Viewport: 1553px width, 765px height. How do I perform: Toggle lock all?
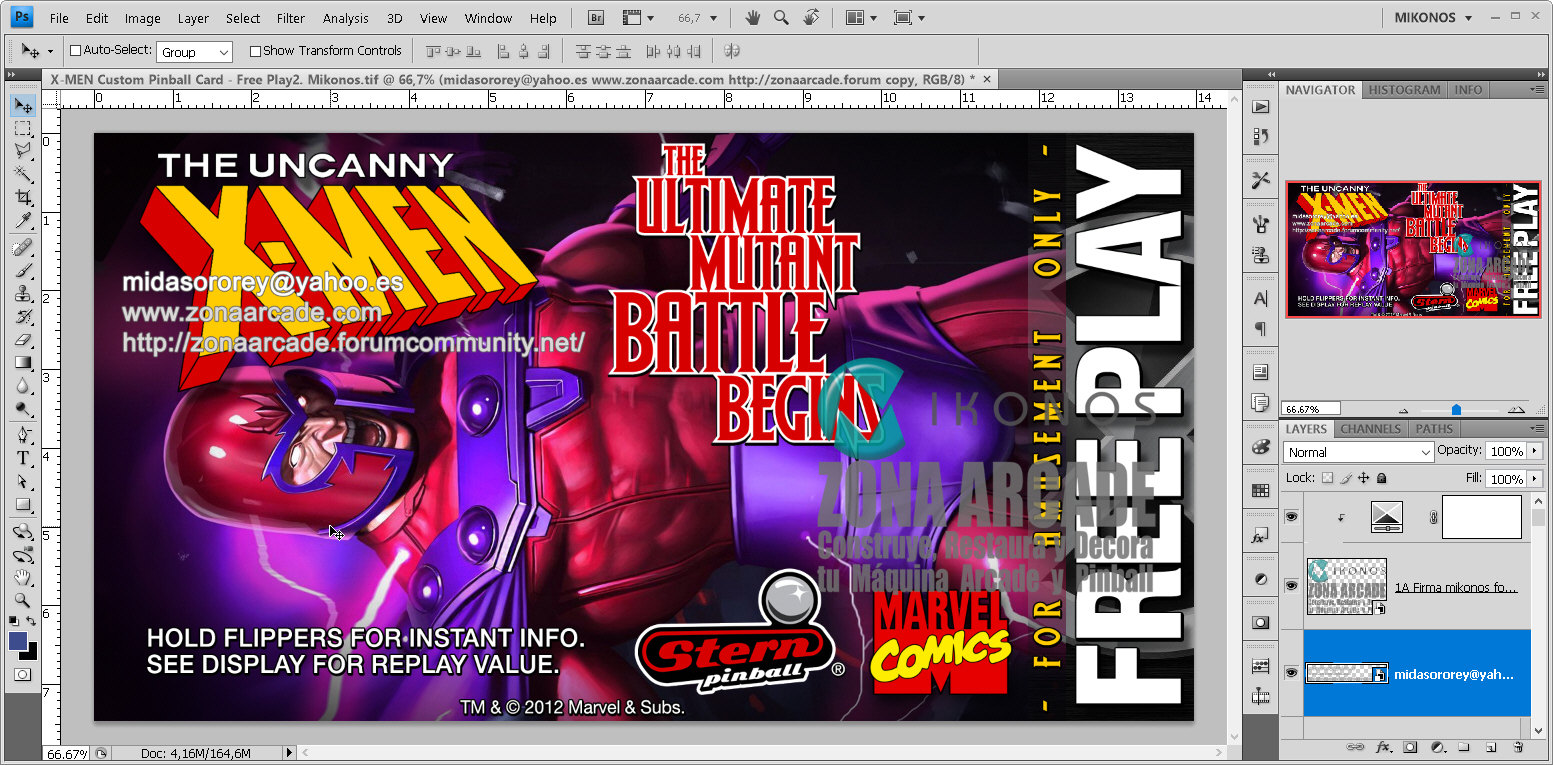point(1381,478)
